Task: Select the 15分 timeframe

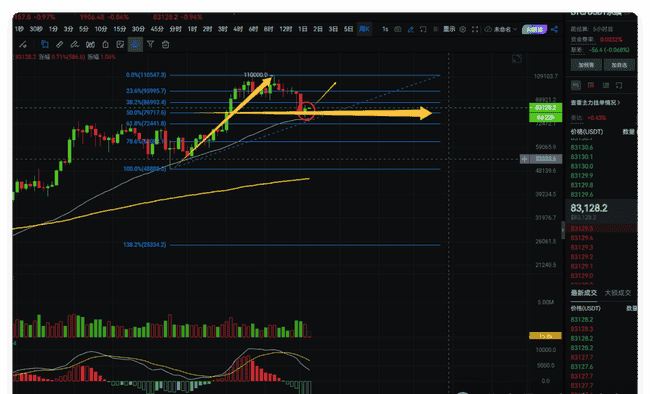Action: click(120, 29)
